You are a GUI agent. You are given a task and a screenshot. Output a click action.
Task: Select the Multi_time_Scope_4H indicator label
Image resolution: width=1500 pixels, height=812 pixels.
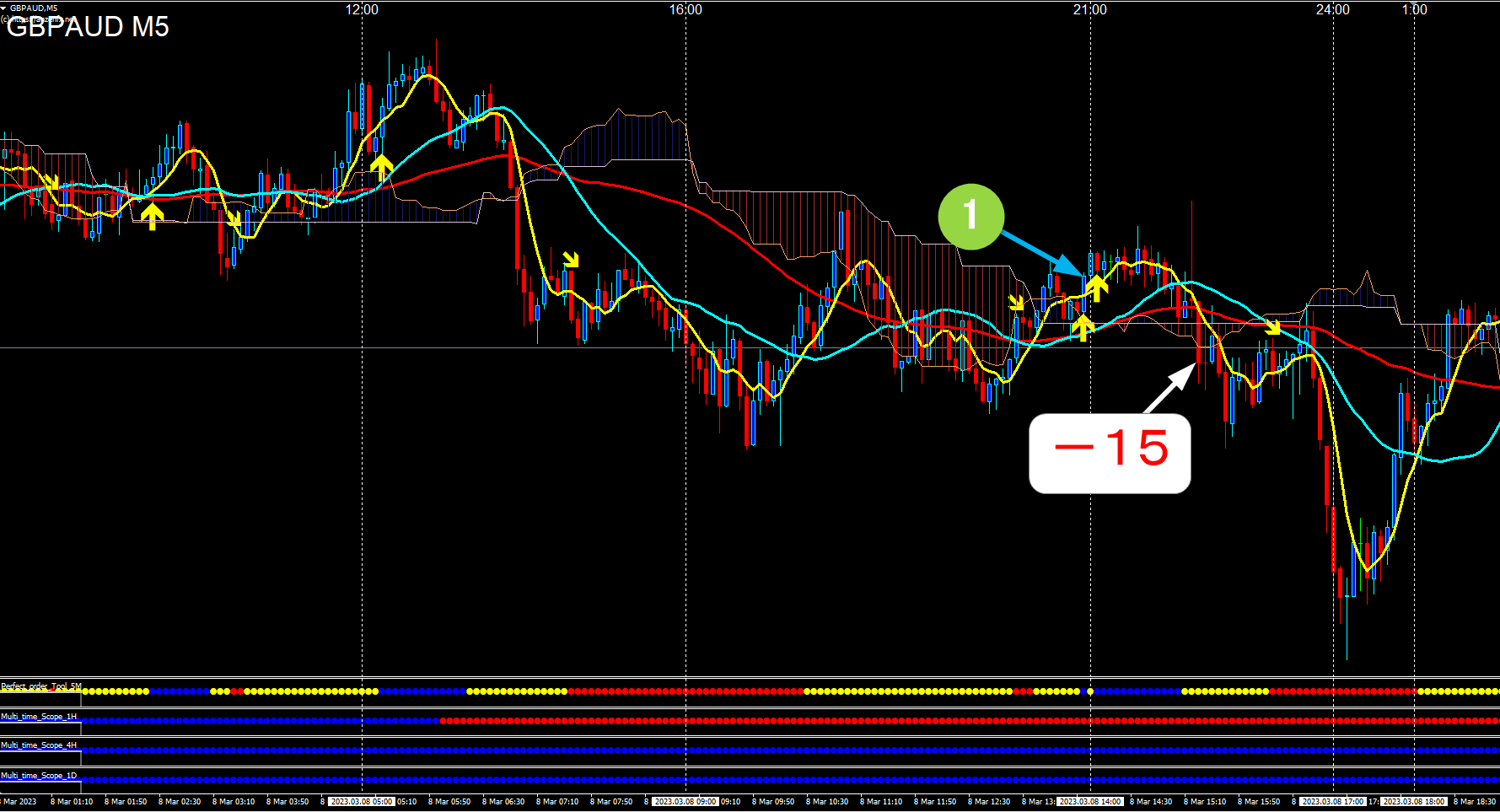(39, 745)
